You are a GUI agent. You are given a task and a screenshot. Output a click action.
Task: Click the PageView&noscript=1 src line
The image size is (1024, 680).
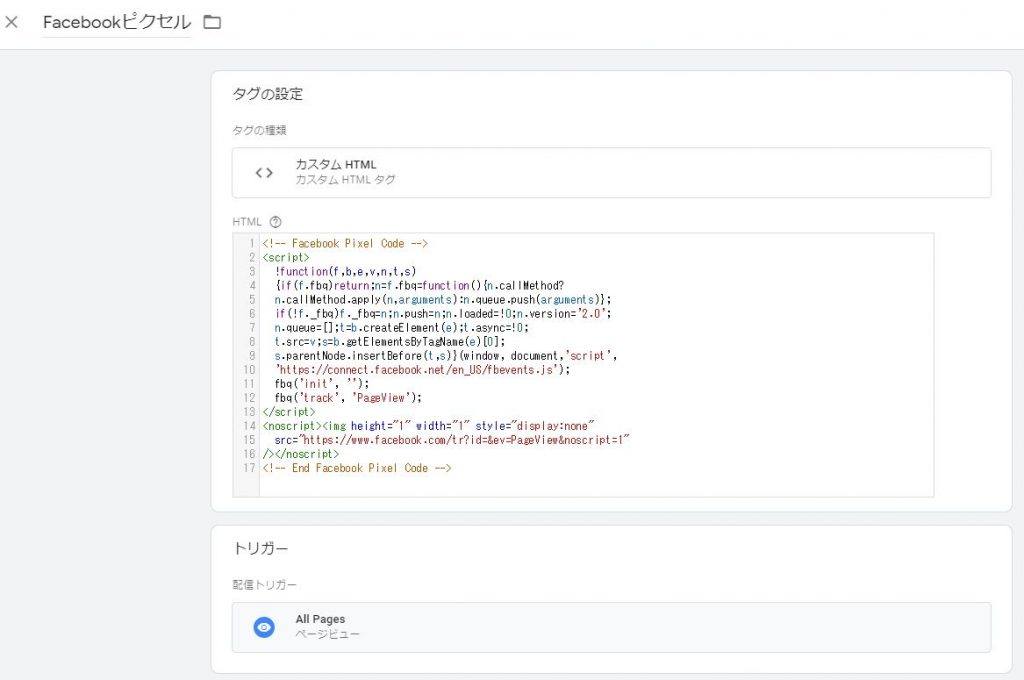tap(452, 439)
